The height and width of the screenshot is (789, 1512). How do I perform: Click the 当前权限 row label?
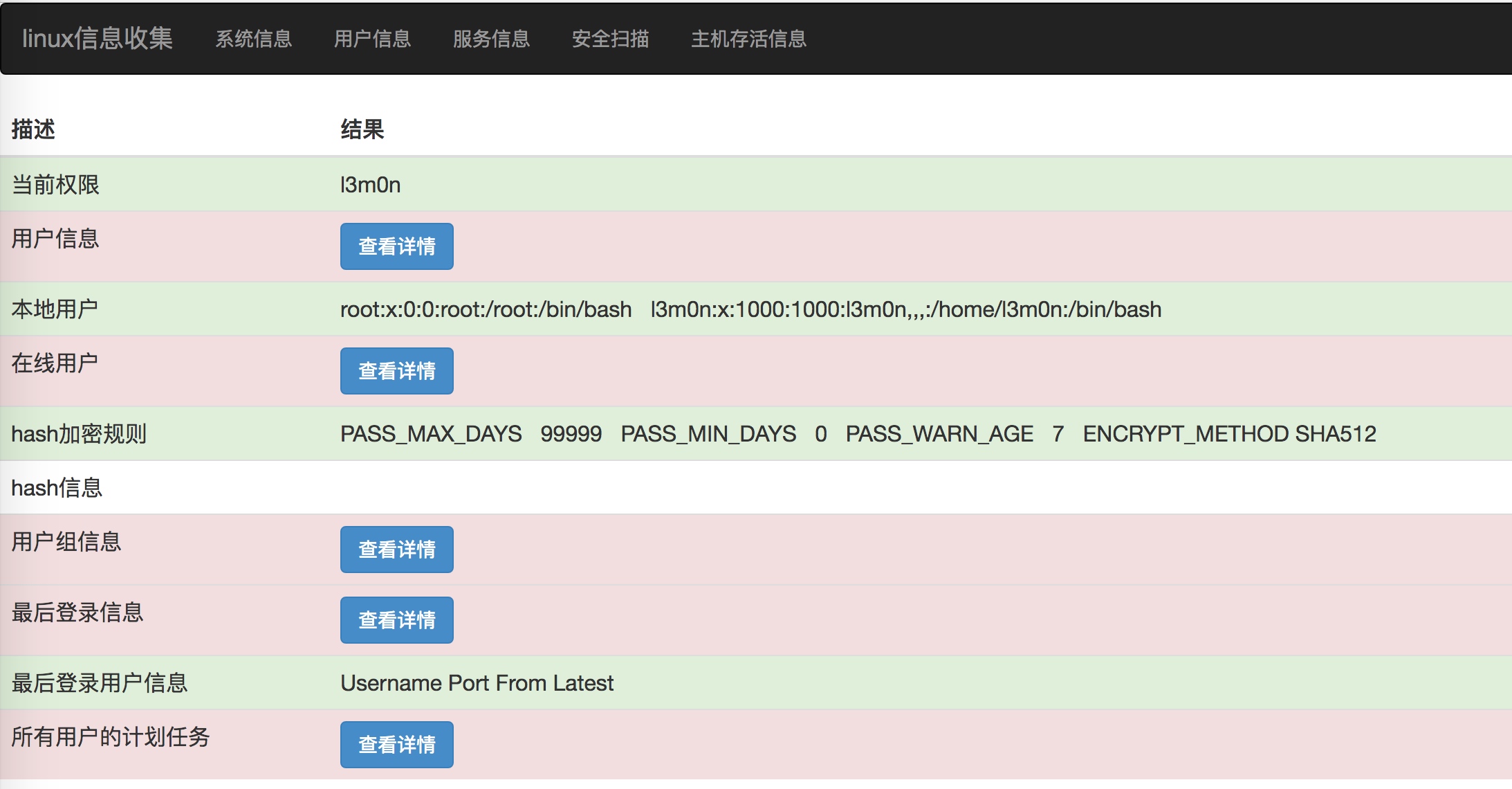55,185
